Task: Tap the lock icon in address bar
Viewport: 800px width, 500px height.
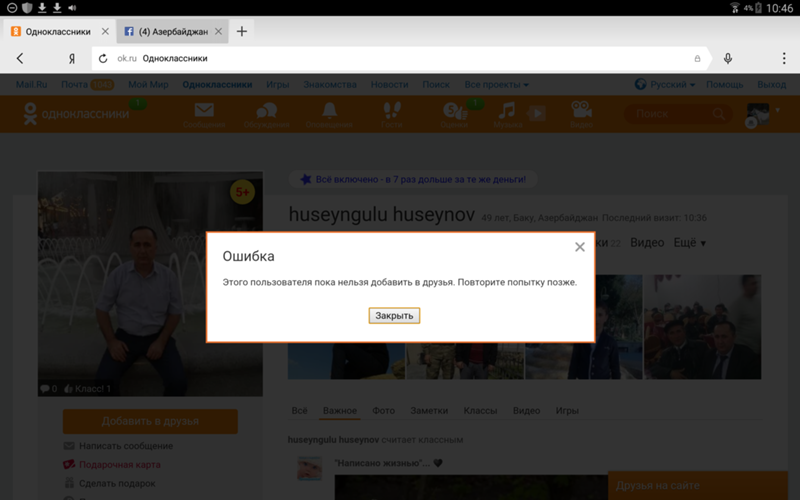Action: coord(697,59)
